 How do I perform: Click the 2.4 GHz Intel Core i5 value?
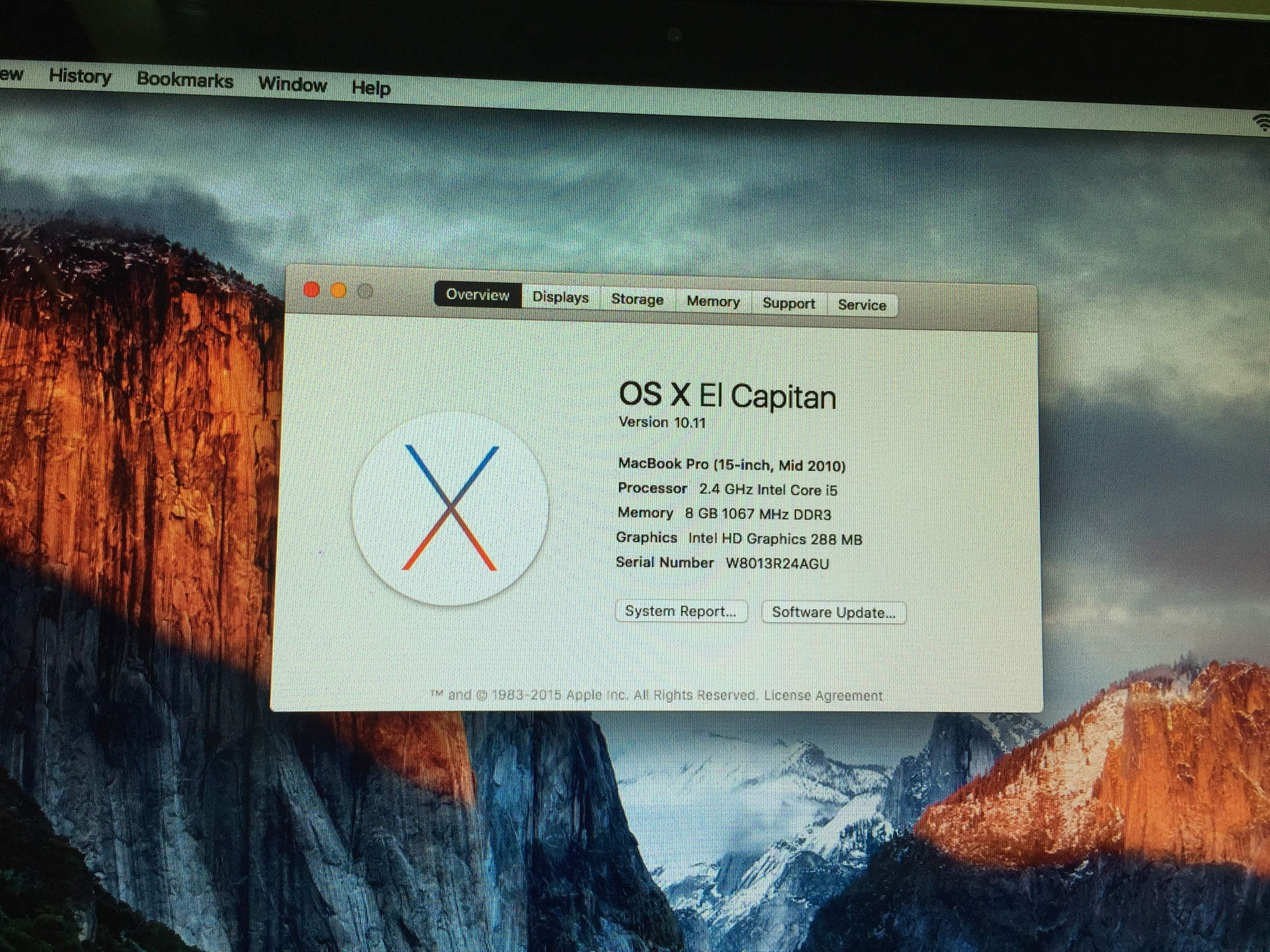tap(768, 490)
